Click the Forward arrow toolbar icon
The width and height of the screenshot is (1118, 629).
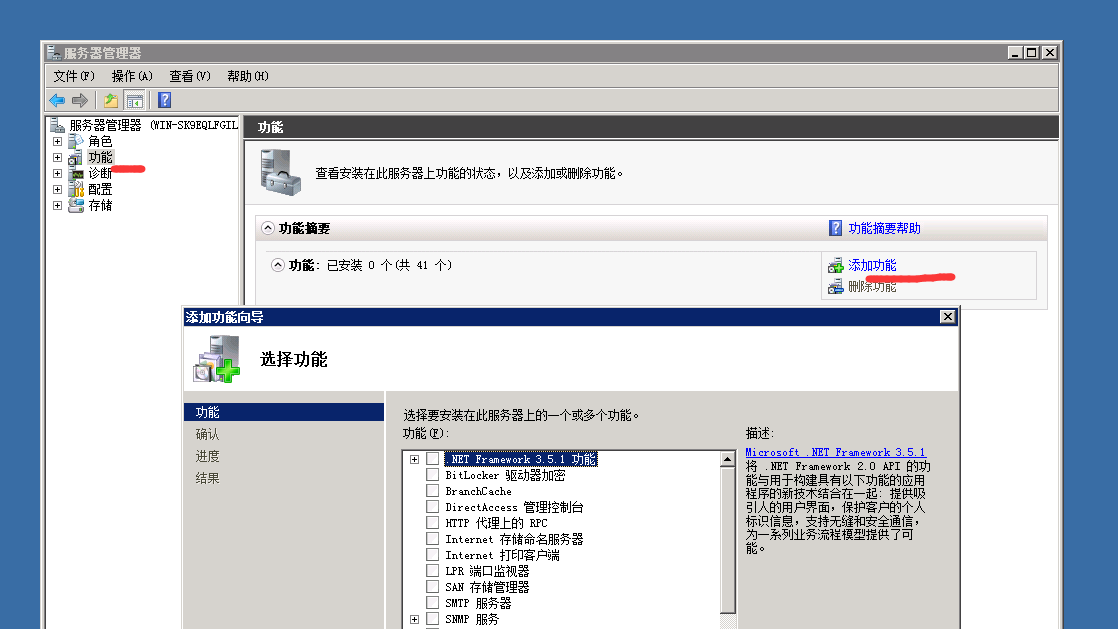click(x=79, y=100)
